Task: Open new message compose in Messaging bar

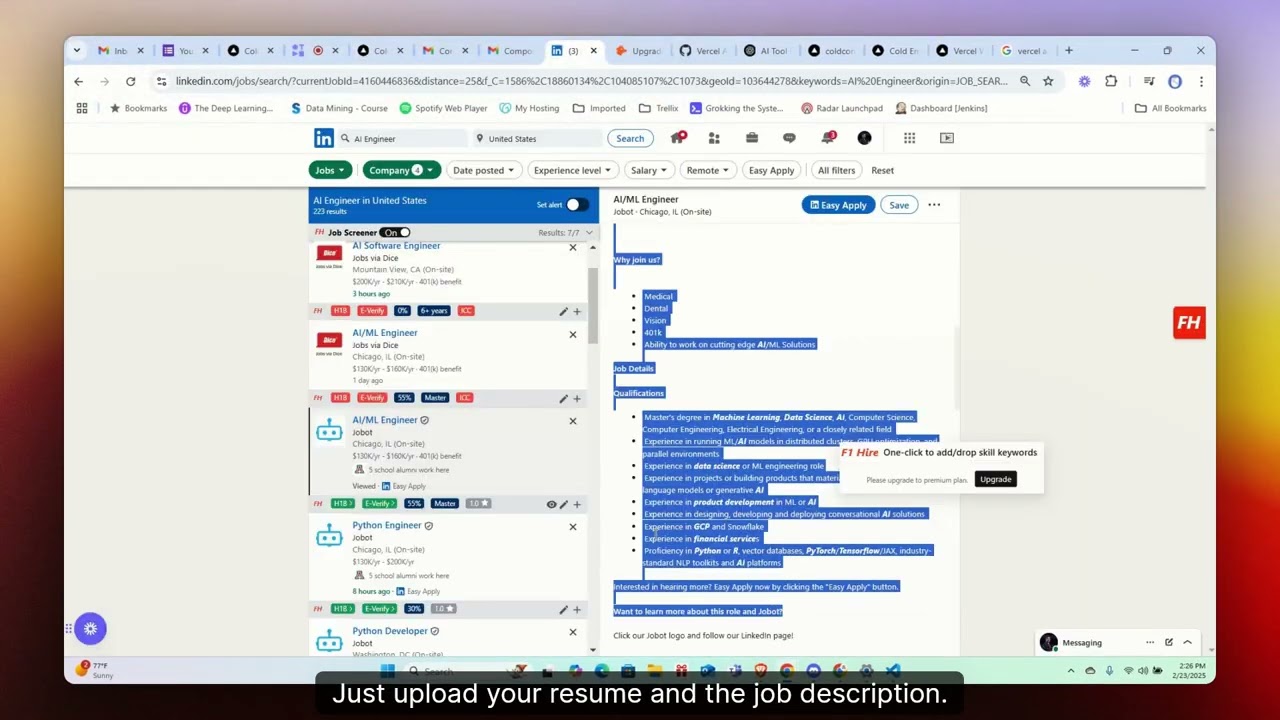Action: (x=1168, y=642)
